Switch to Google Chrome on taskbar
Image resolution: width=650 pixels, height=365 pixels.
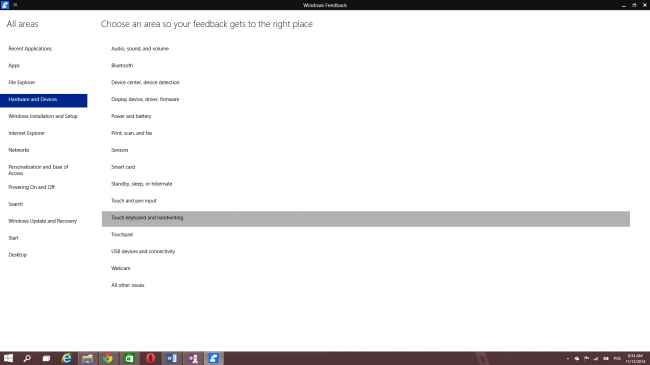(108, 358)
